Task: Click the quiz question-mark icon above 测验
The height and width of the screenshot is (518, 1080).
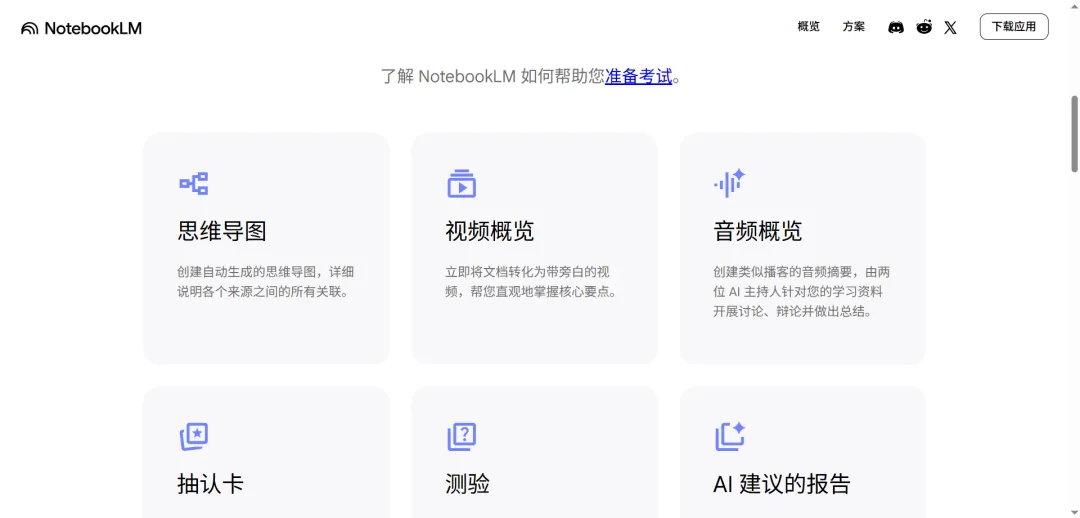Action: click(x=461, y=437)
